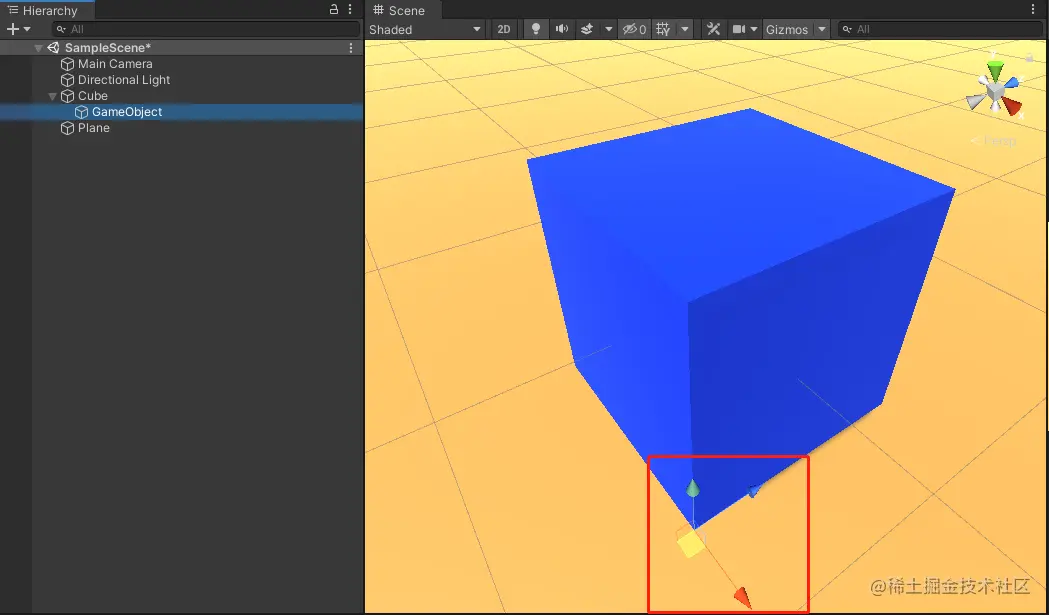Screen dimensions: 1049x615
Task: Open the camera settings dropdown arrow
Action: 754,29
